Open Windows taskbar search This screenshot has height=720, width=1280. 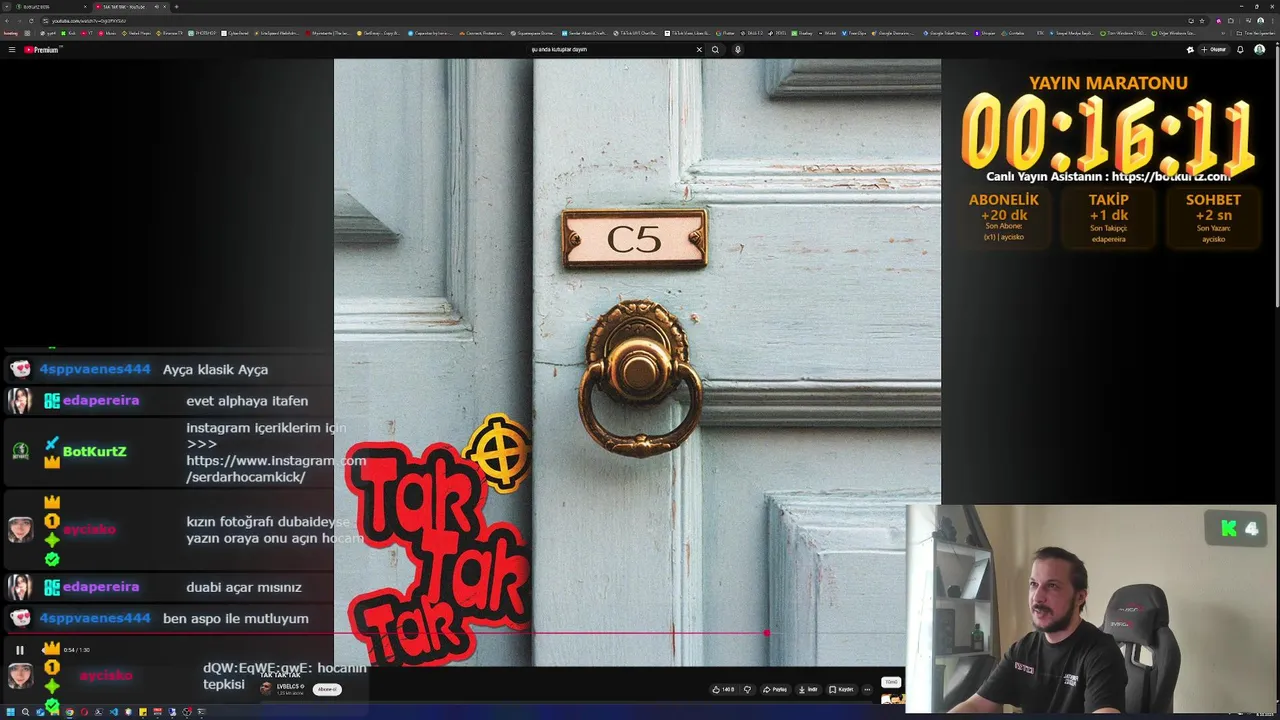tap(25, 712)
